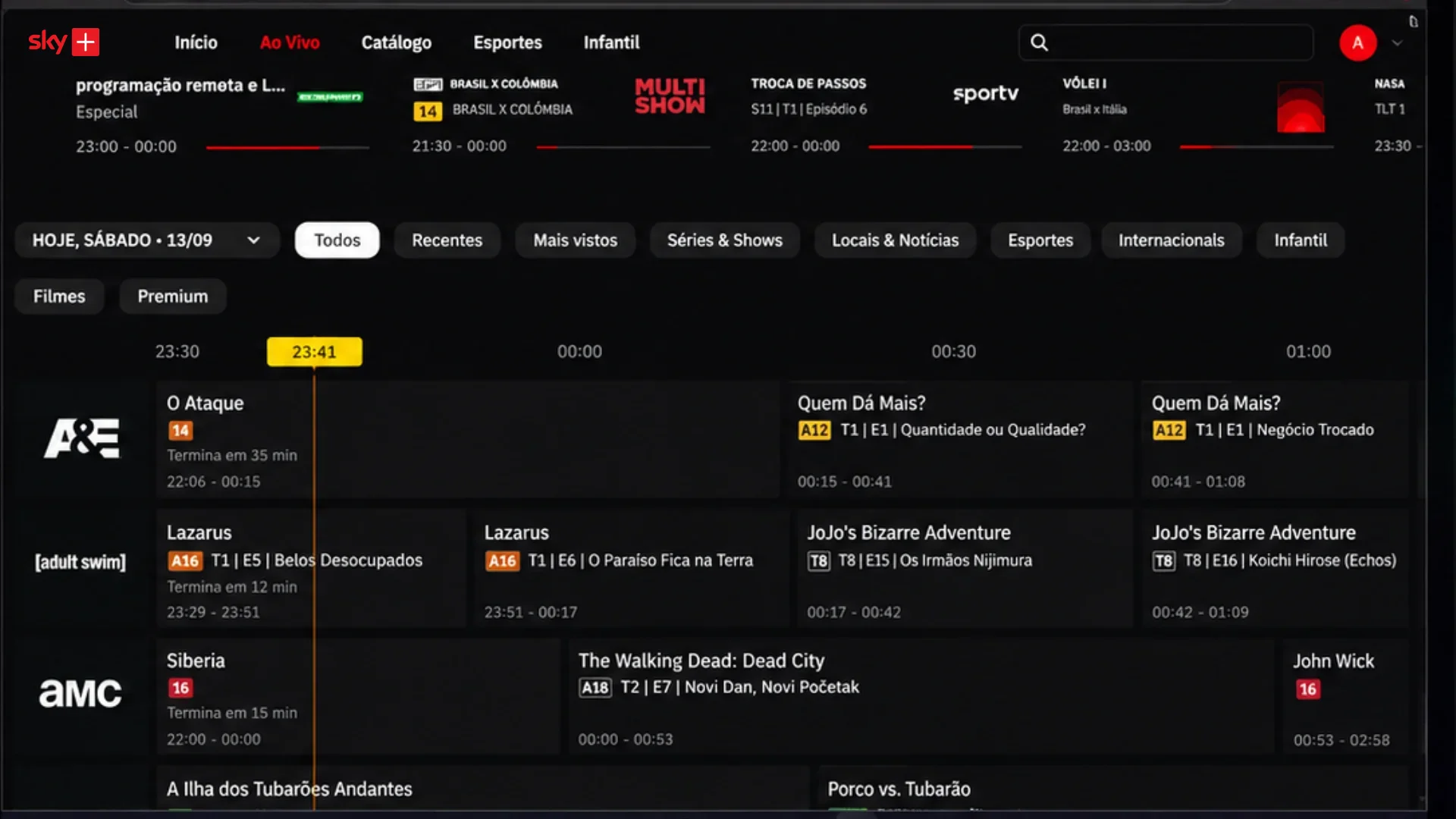
Task: Open the Esportes top menu
Action: tap(507, 42)
